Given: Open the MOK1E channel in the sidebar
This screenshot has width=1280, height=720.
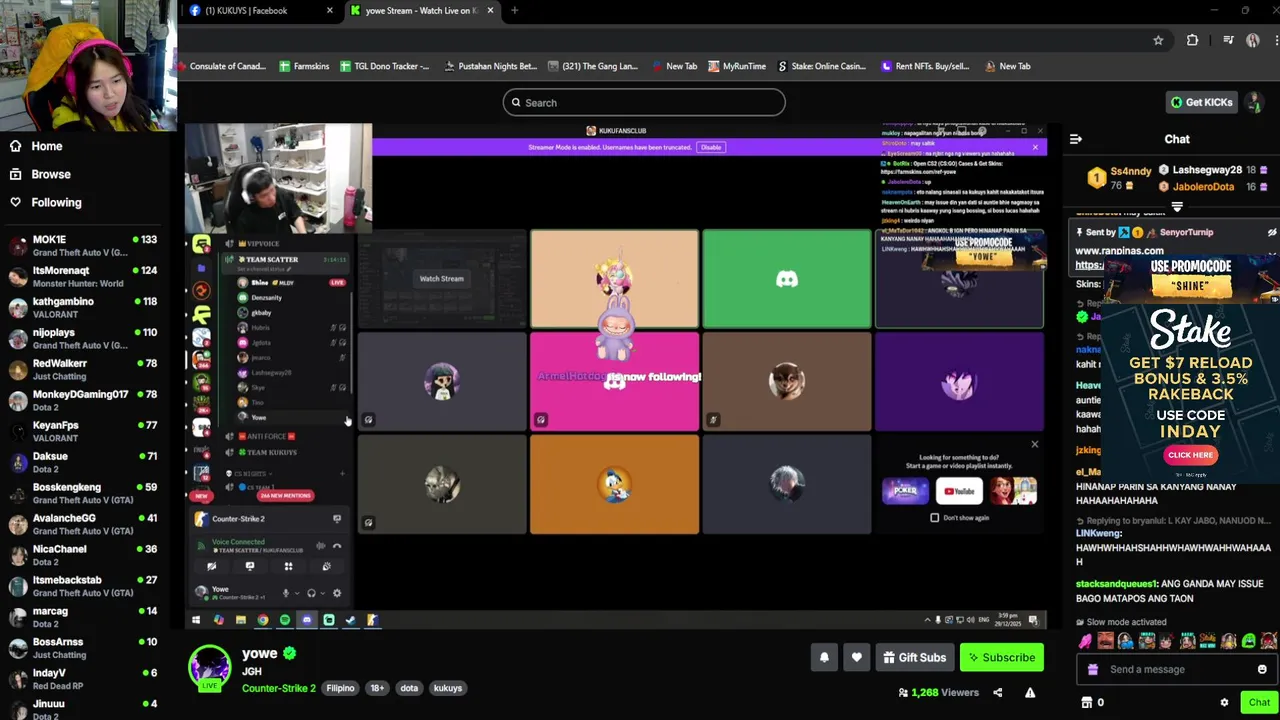Looking at the screenshot, I should pos(84,245).
